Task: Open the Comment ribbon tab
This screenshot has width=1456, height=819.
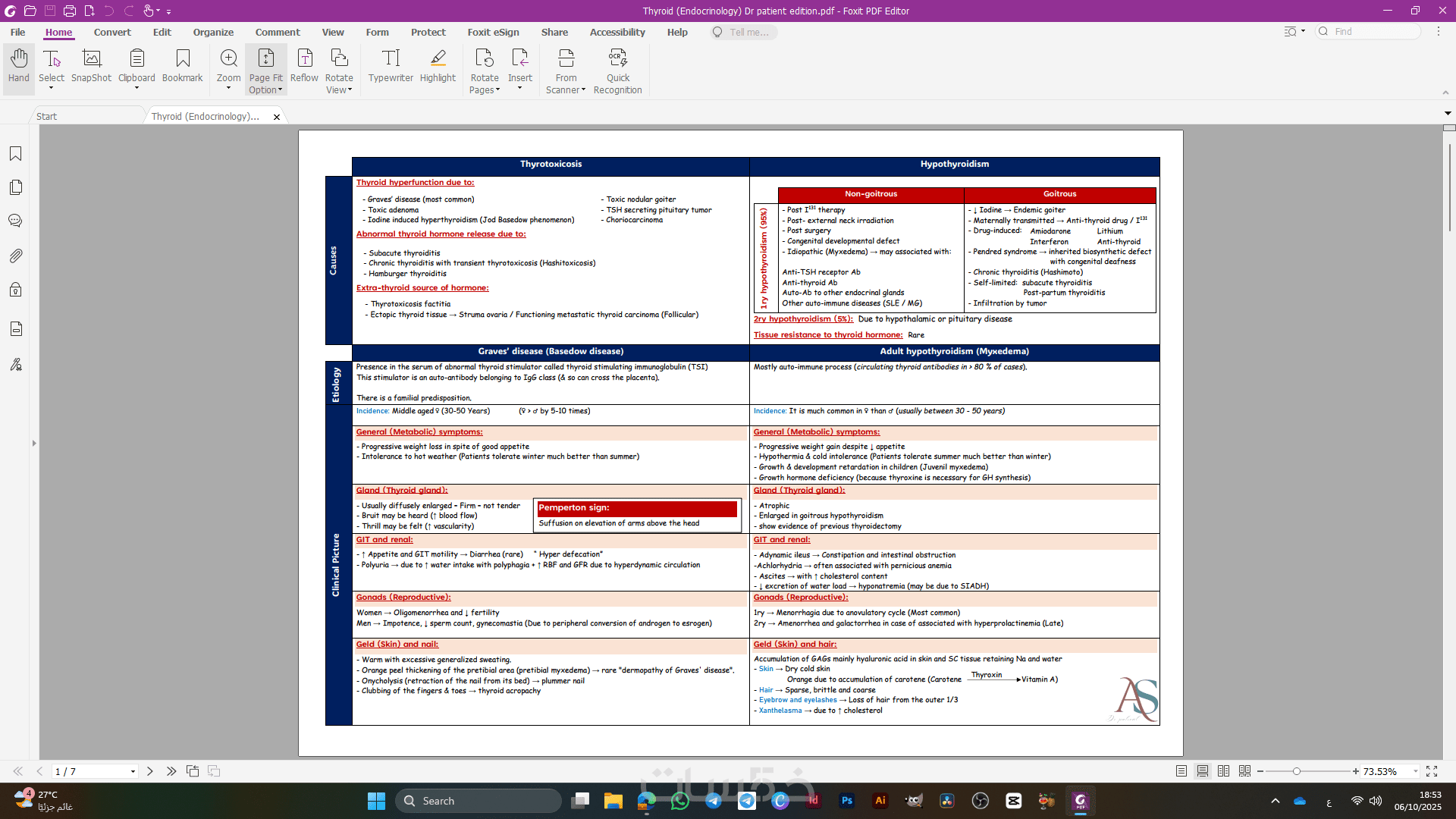Action: (x=278, y=32)
